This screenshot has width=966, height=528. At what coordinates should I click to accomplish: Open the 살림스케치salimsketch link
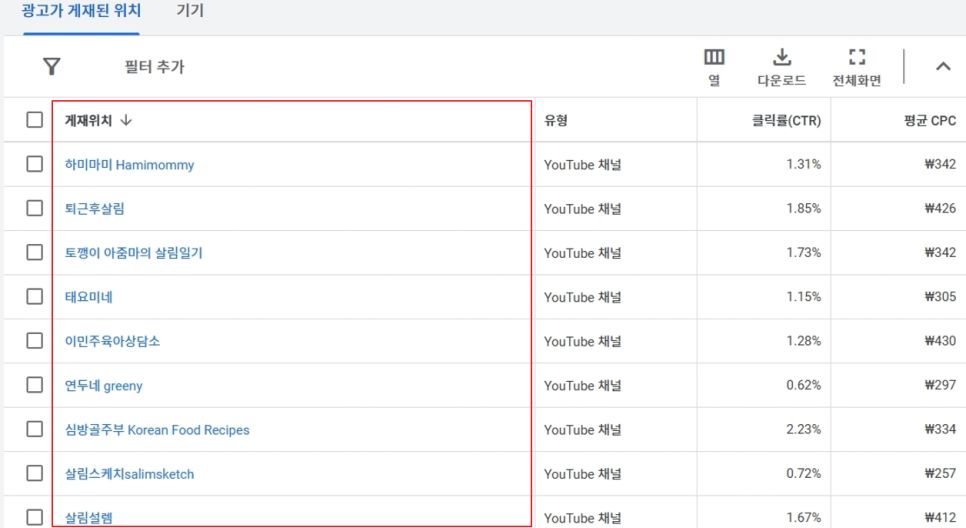click(129, 474)
